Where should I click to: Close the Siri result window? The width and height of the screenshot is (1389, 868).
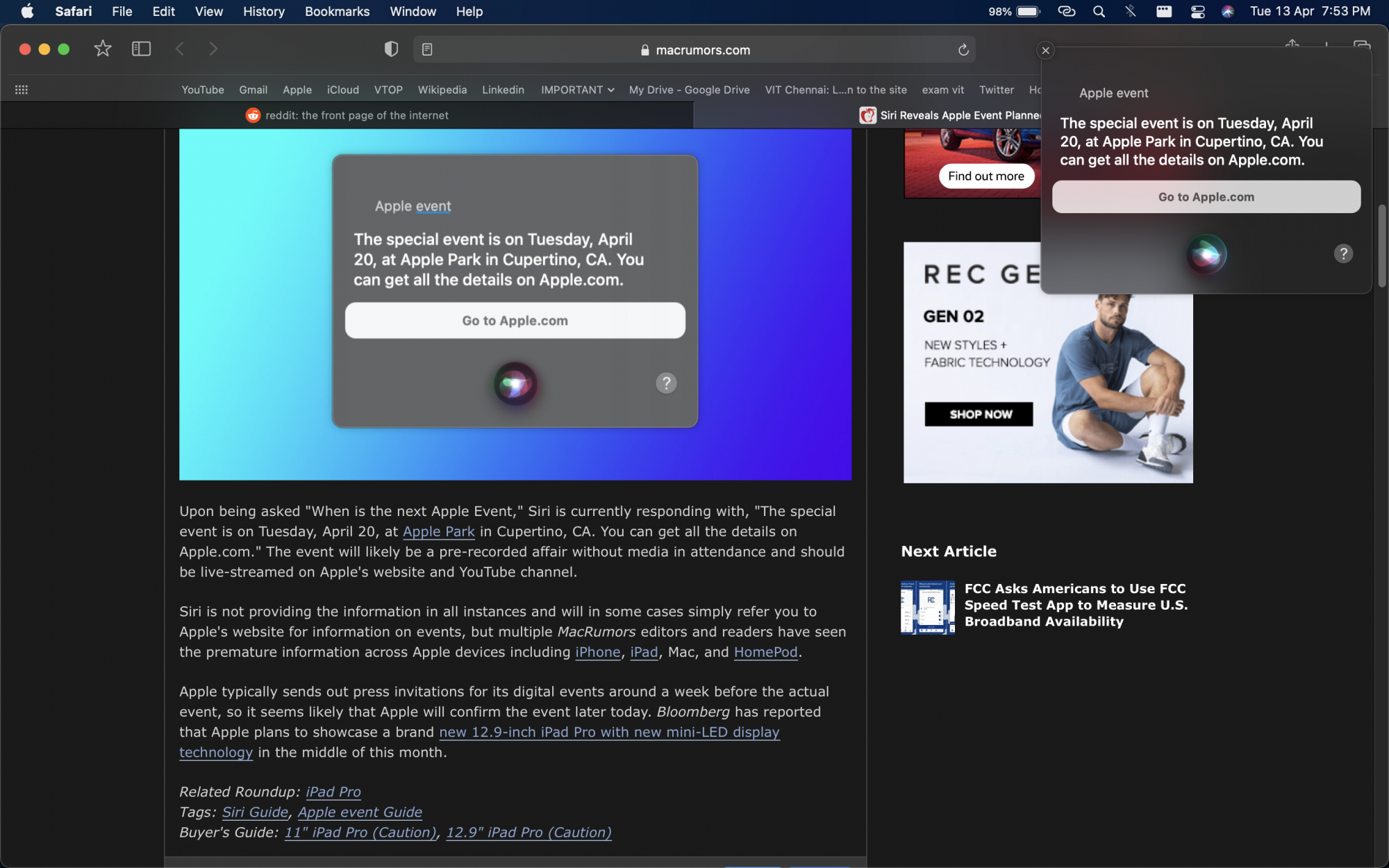1045,51
